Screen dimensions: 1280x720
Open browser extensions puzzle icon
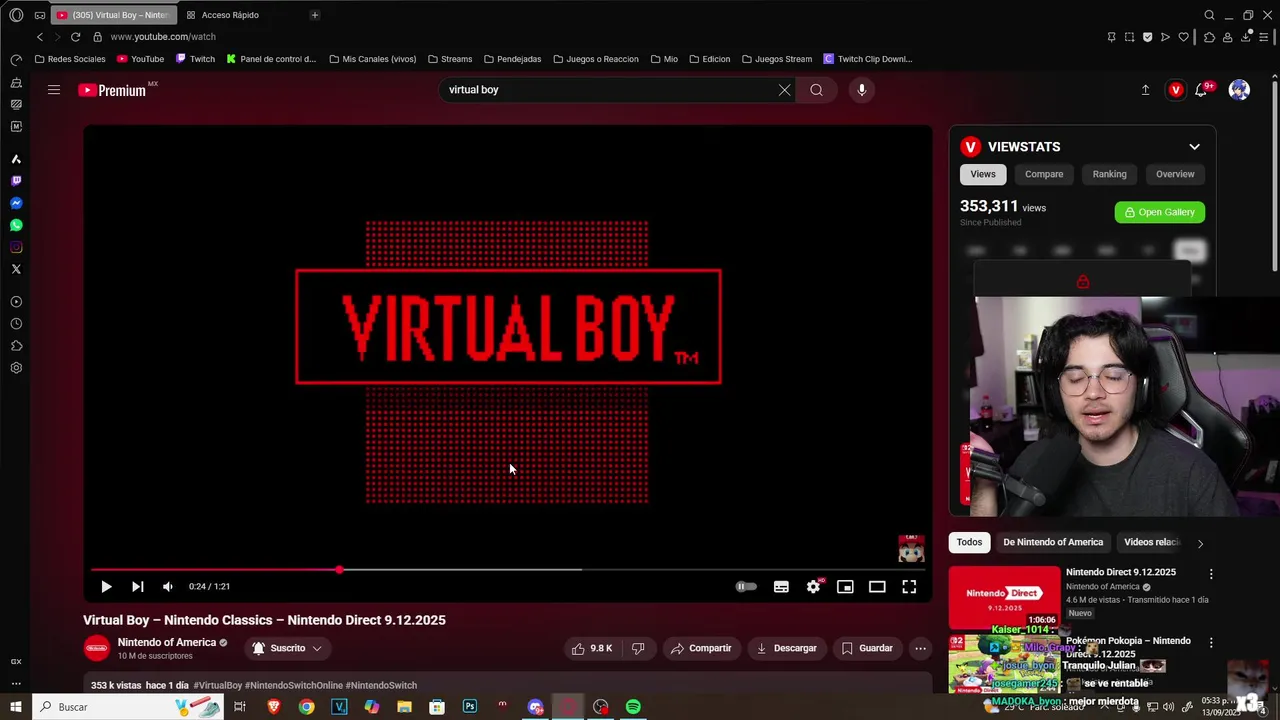click(1209, 37)
